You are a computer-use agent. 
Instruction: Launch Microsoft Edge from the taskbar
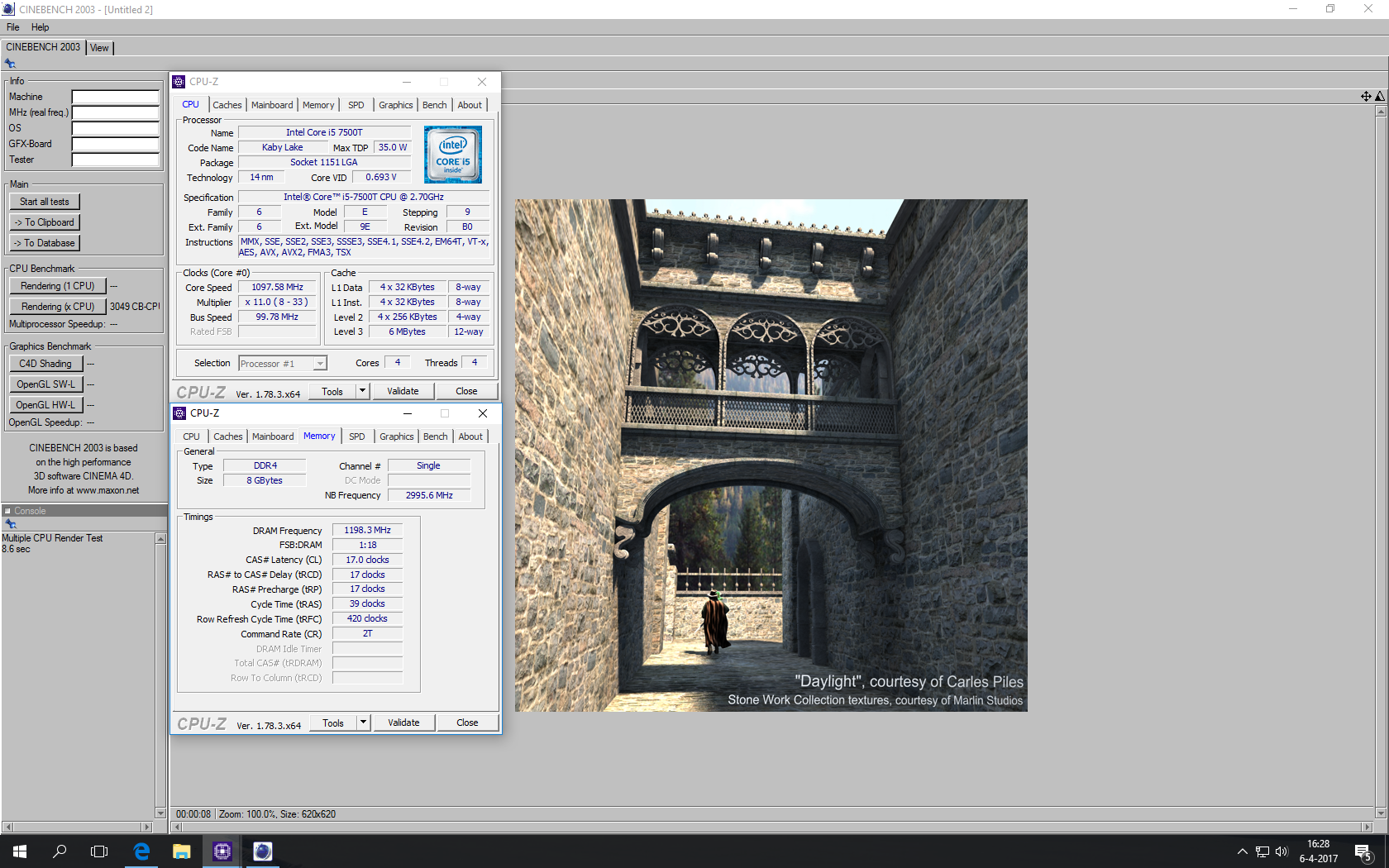coord(141,851)
